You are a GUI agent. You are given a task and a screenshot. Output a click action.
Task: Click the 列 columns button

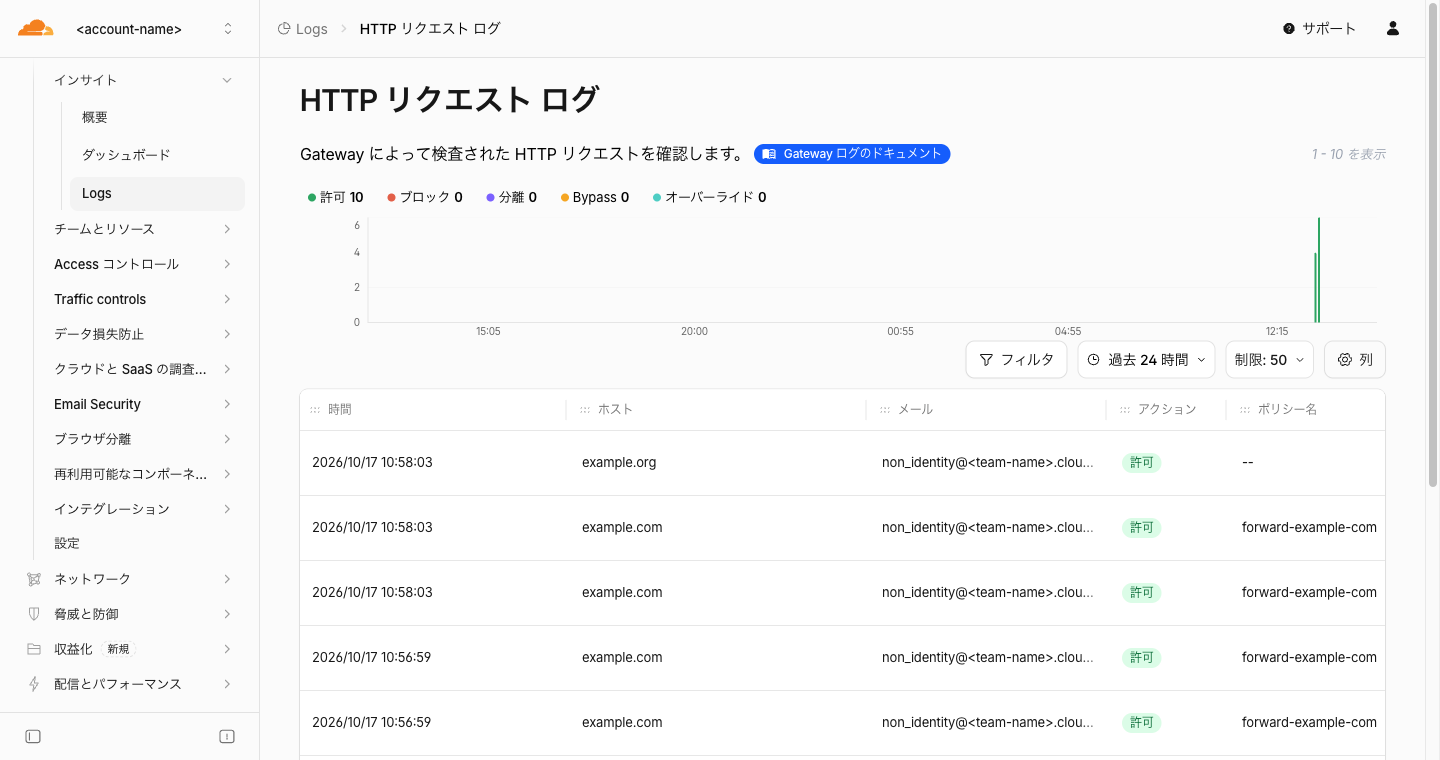click(x=1355, y=360)
